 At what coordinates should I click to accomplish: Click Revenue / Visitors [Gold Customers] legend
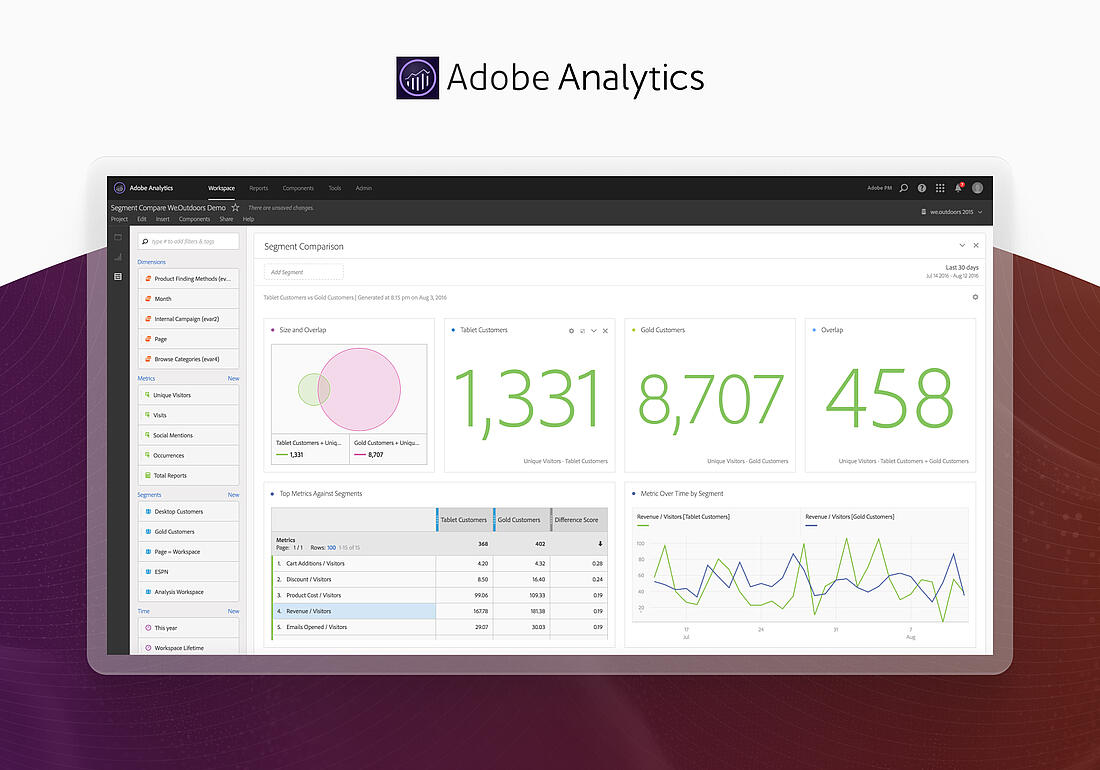tap(850, 517)
